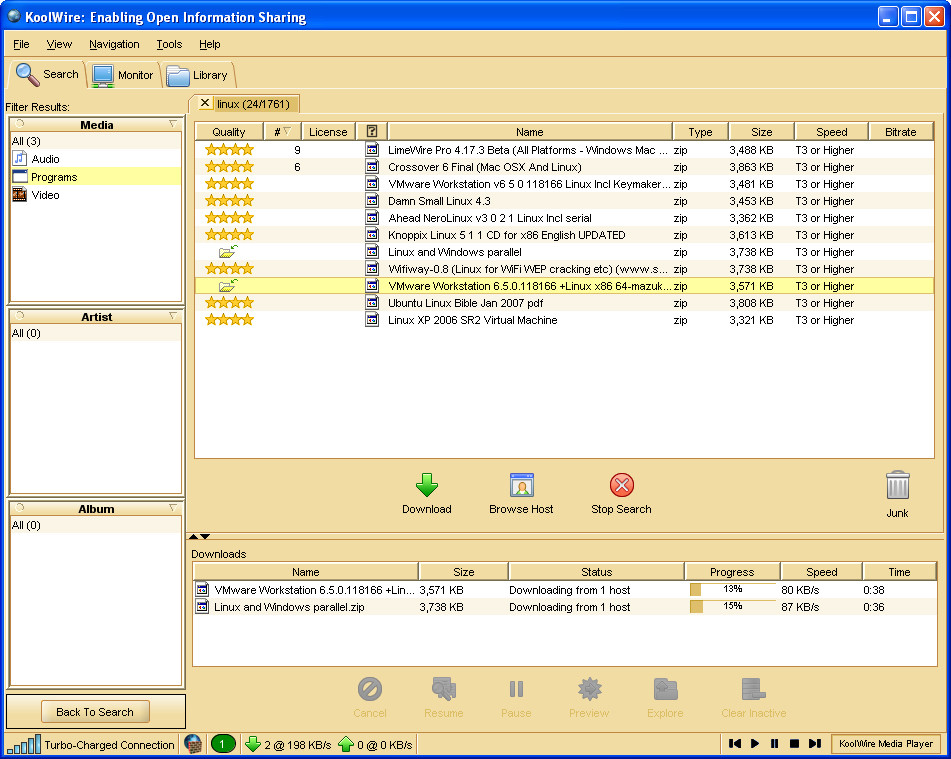
Task: Click the green shared files count indicator
Action: [223, 744]
